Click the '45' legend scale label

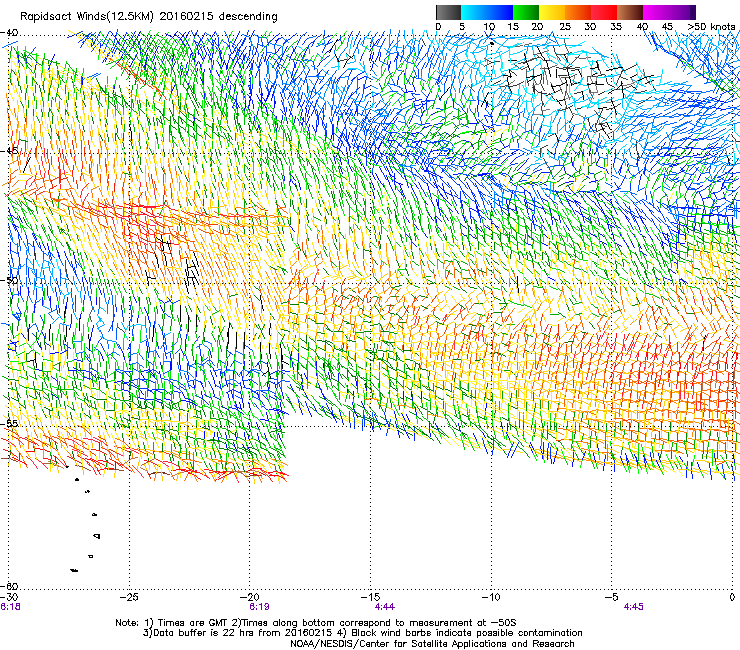point(667,27)
